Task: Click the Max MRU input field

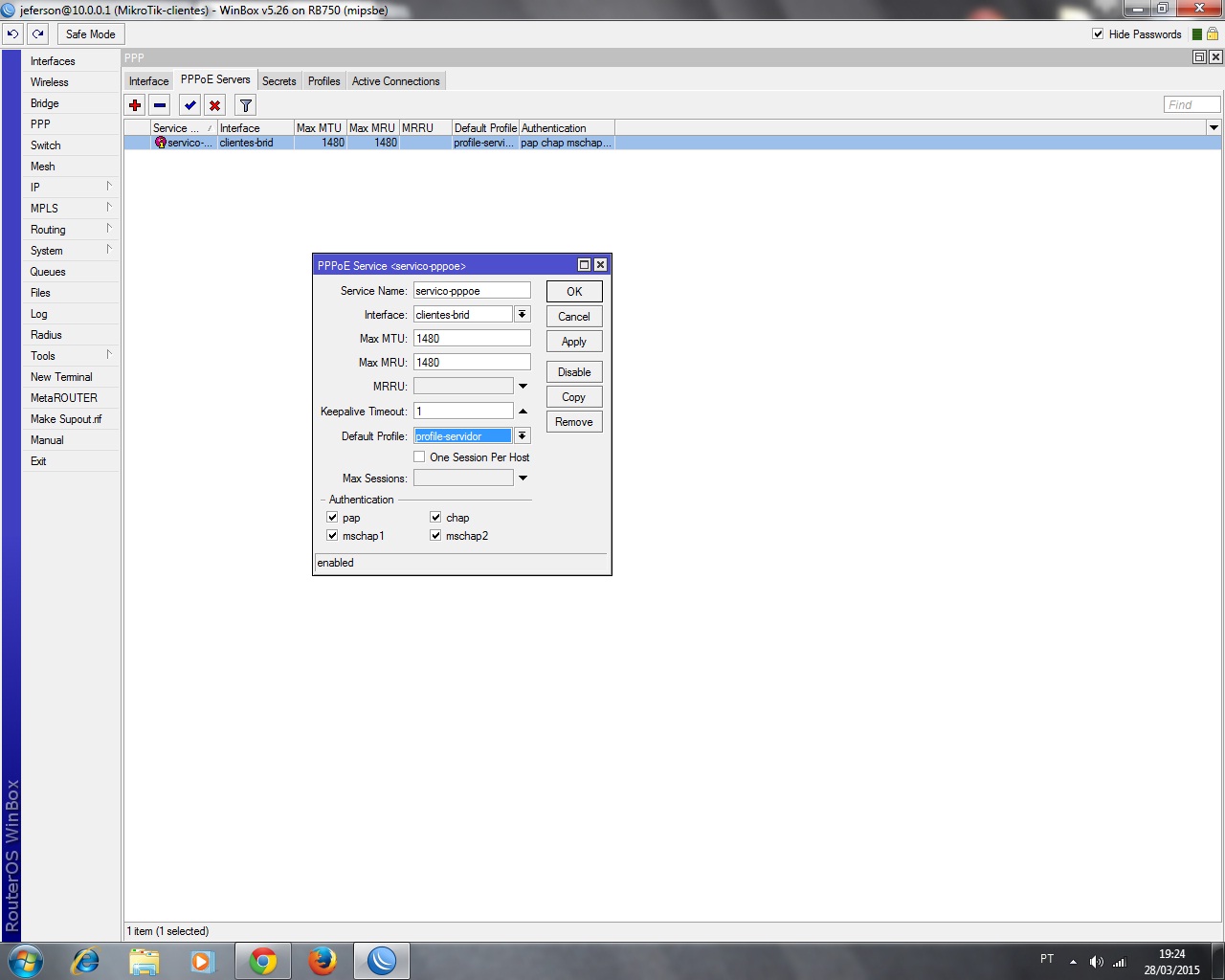Action: click(x=472, y=362)
